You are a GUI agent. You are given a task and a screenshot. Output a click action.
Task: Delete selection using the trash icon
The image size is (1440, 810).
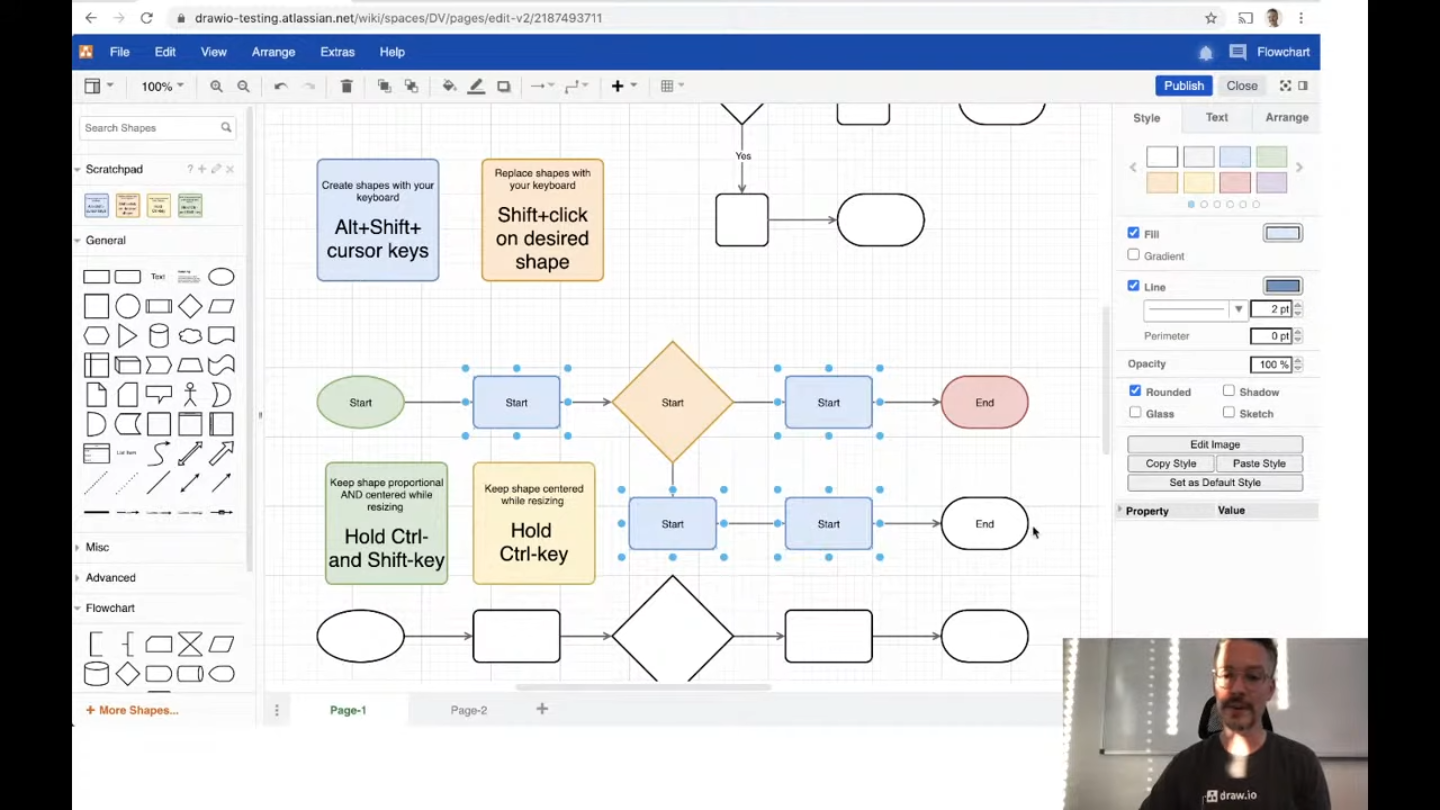[345, 86]
